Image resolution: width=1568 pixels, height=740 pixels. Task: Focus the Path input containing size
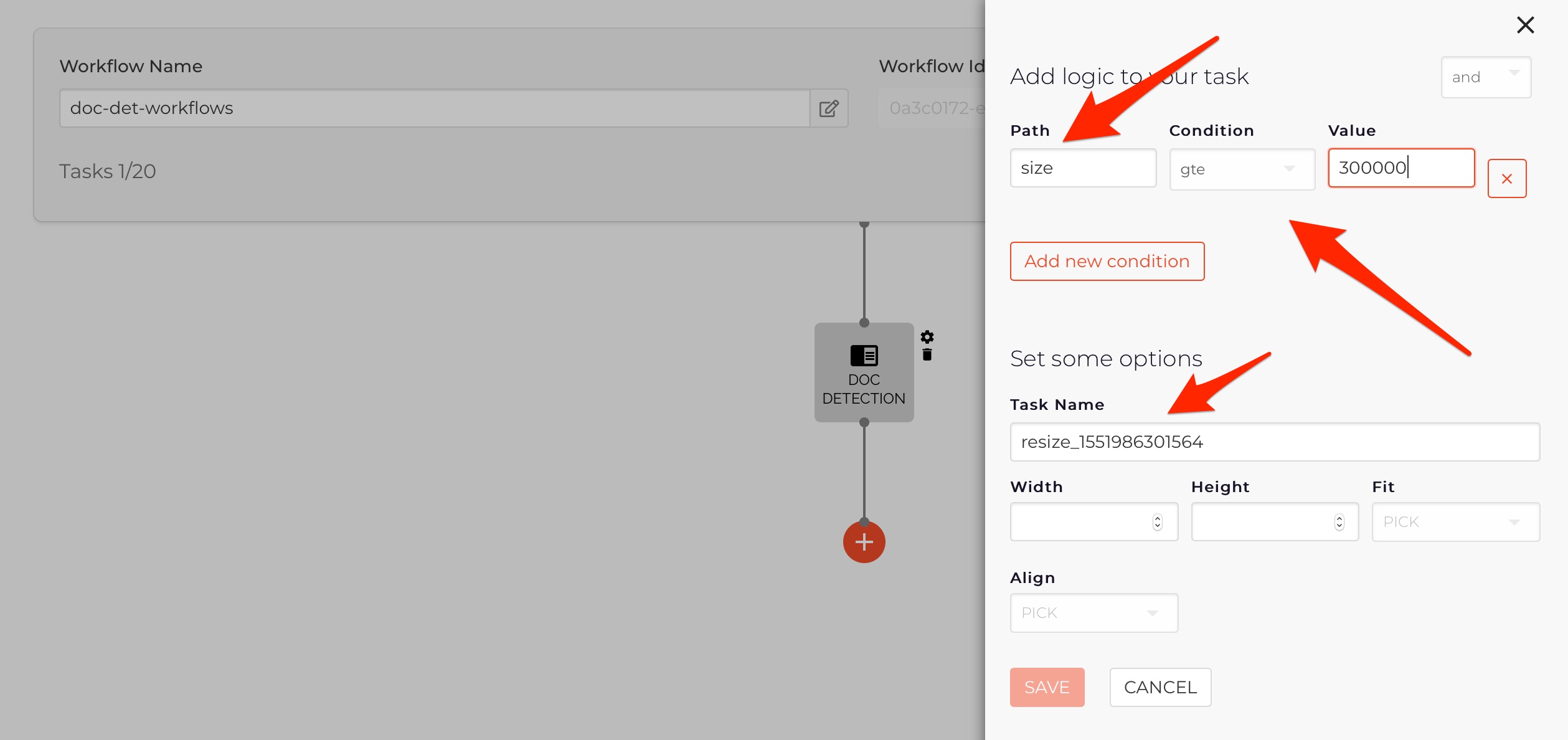pos(1084,168)
